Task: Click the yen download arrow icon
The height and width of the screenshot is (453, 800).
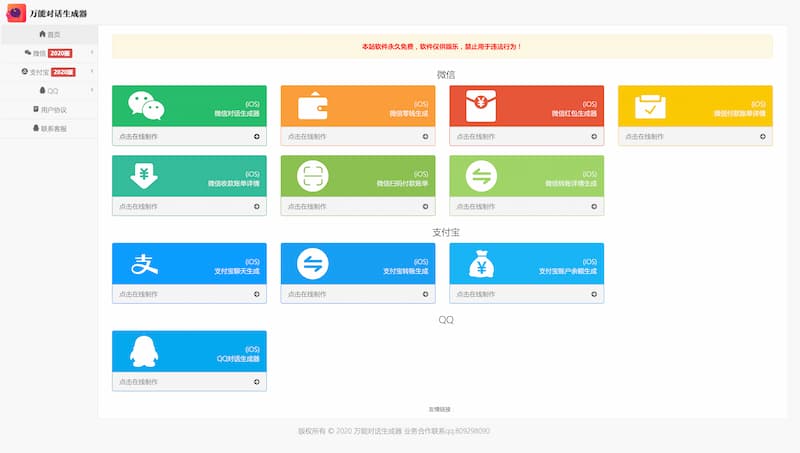Action: point(144,176)
